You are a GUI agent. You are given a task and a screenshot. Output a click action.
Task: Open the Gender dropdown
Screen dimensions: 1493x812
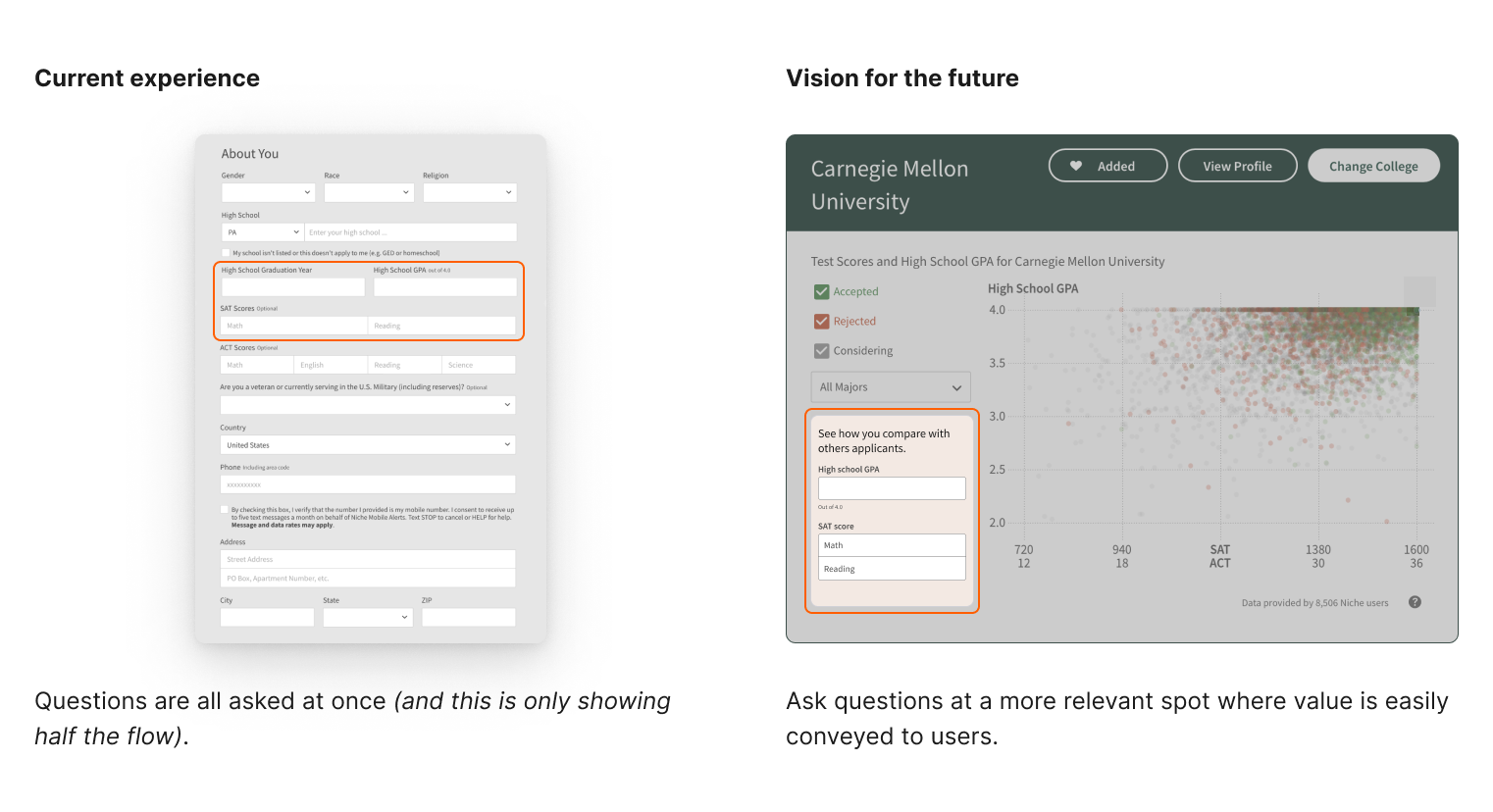[x=267, y=192]
